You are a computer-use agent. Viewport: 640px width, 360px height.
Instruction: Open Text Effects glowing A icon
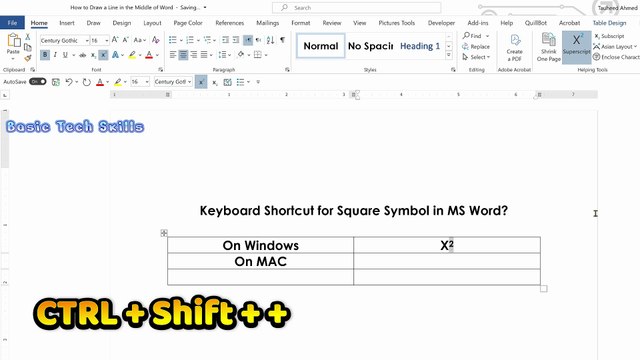coord(116,55)
